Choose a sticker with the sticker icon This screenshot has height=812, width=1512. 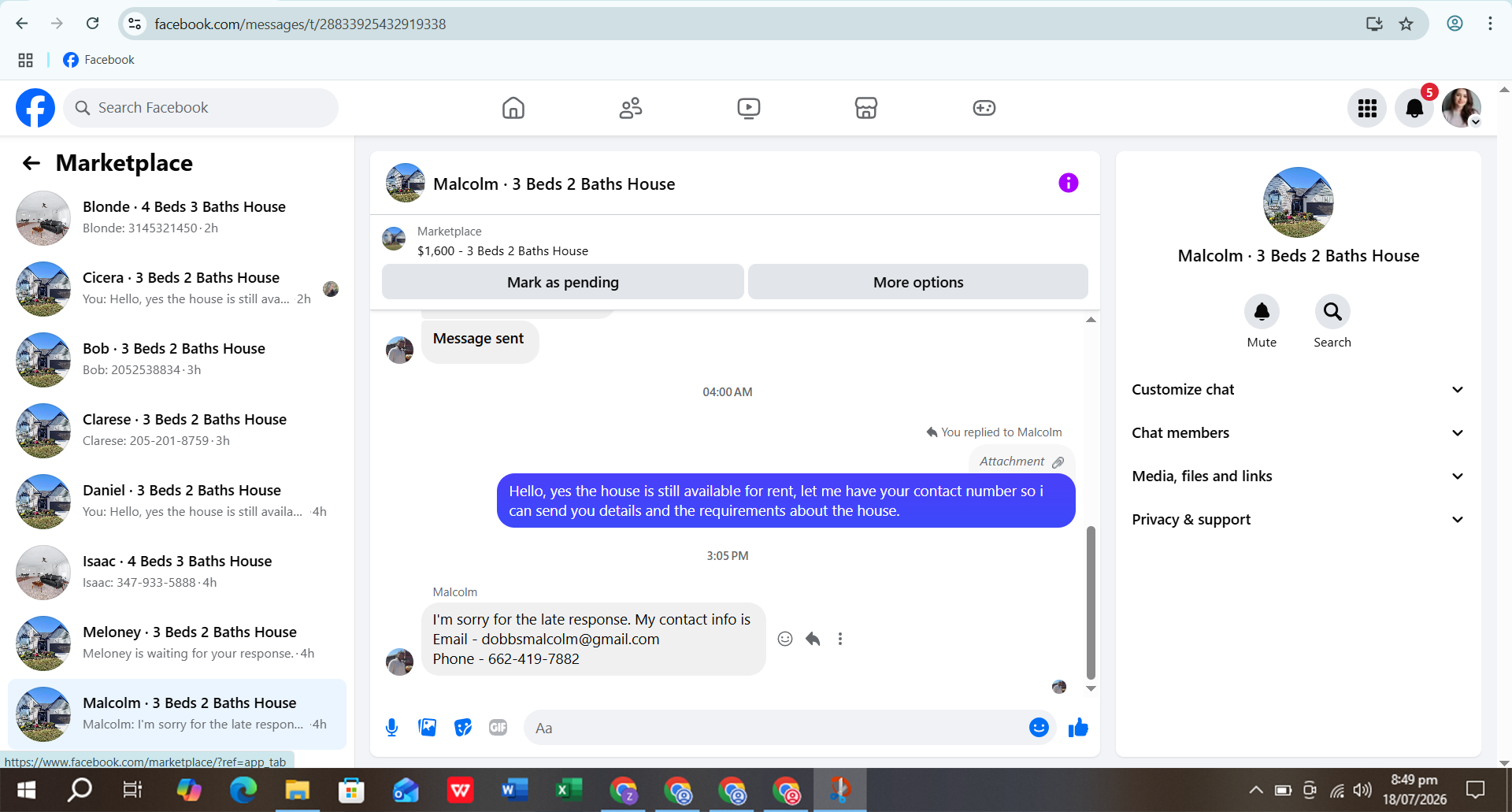point(463,728)
